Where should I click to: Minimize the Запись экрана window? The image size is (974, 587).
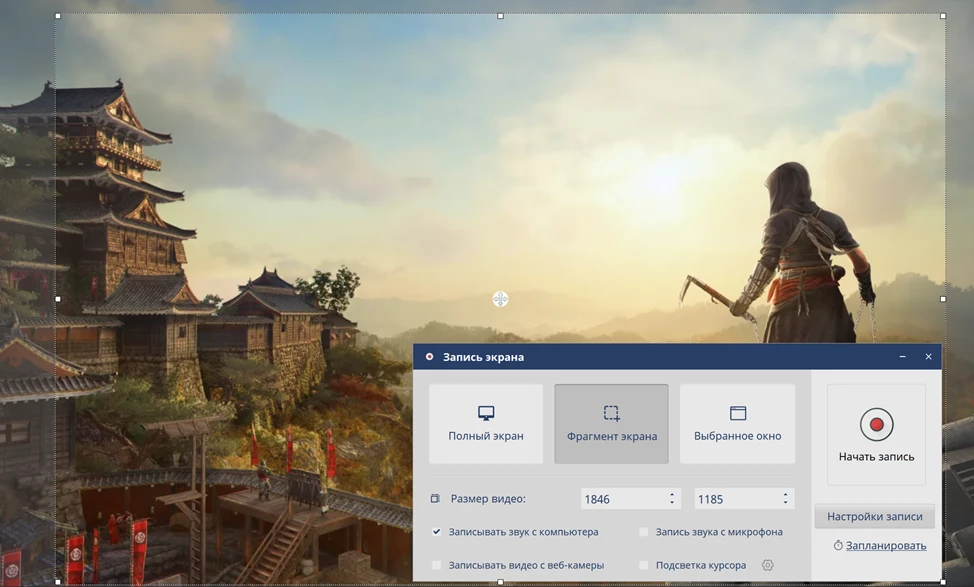click(x=903, y=357)
